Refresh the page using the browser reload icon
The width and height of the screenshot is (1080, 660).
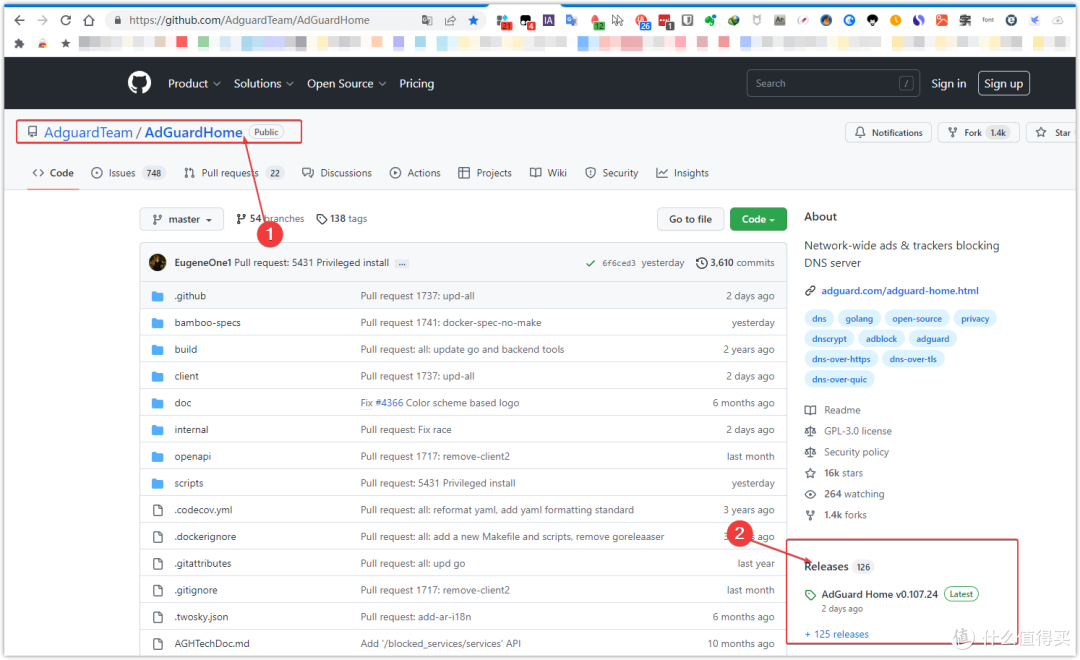click(64, 19)
